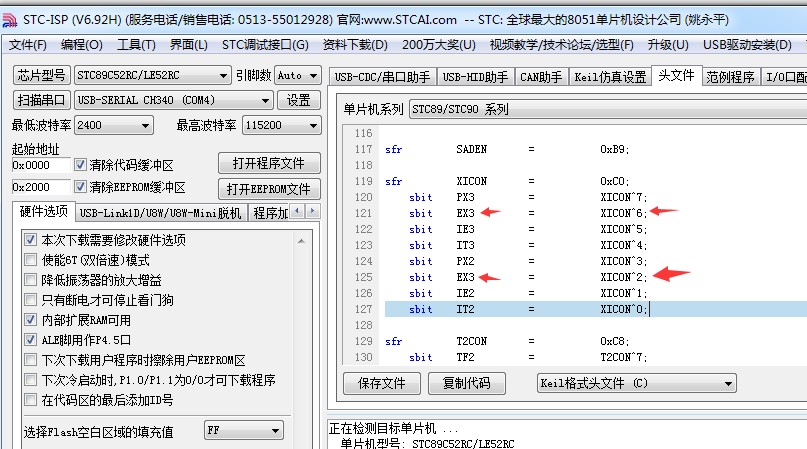This screenshot has height=449, width=807.
Task: Switch to the 程序加 tab
Action: coord(270,213)
